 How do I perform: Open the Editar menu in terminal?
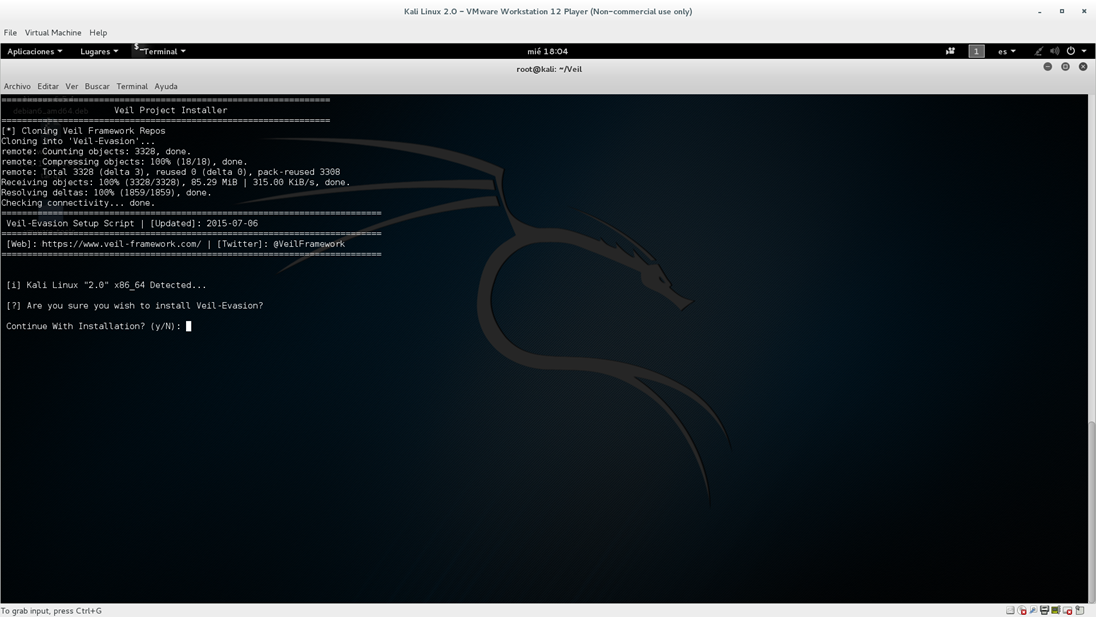click(x=48, y=87)
